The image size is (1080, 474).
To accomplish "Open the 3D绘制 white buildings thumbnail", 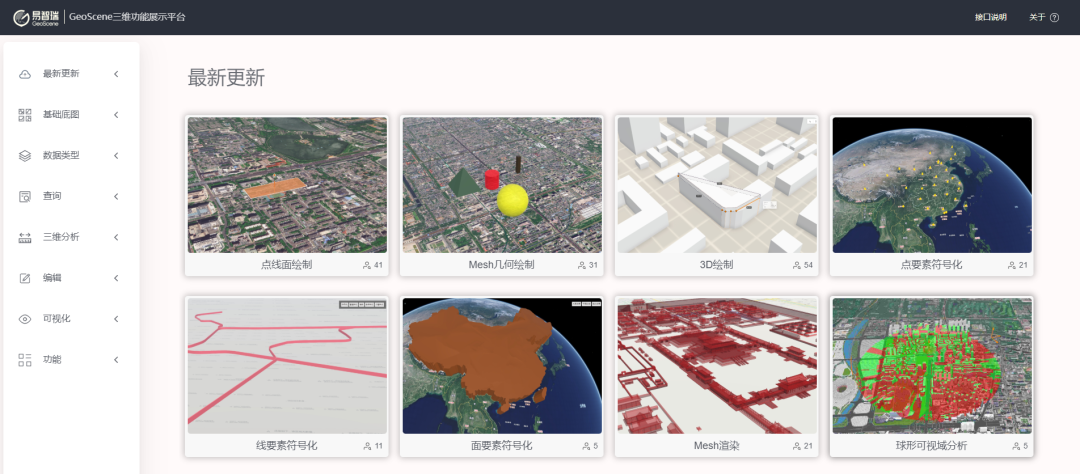I will (717, 185).
